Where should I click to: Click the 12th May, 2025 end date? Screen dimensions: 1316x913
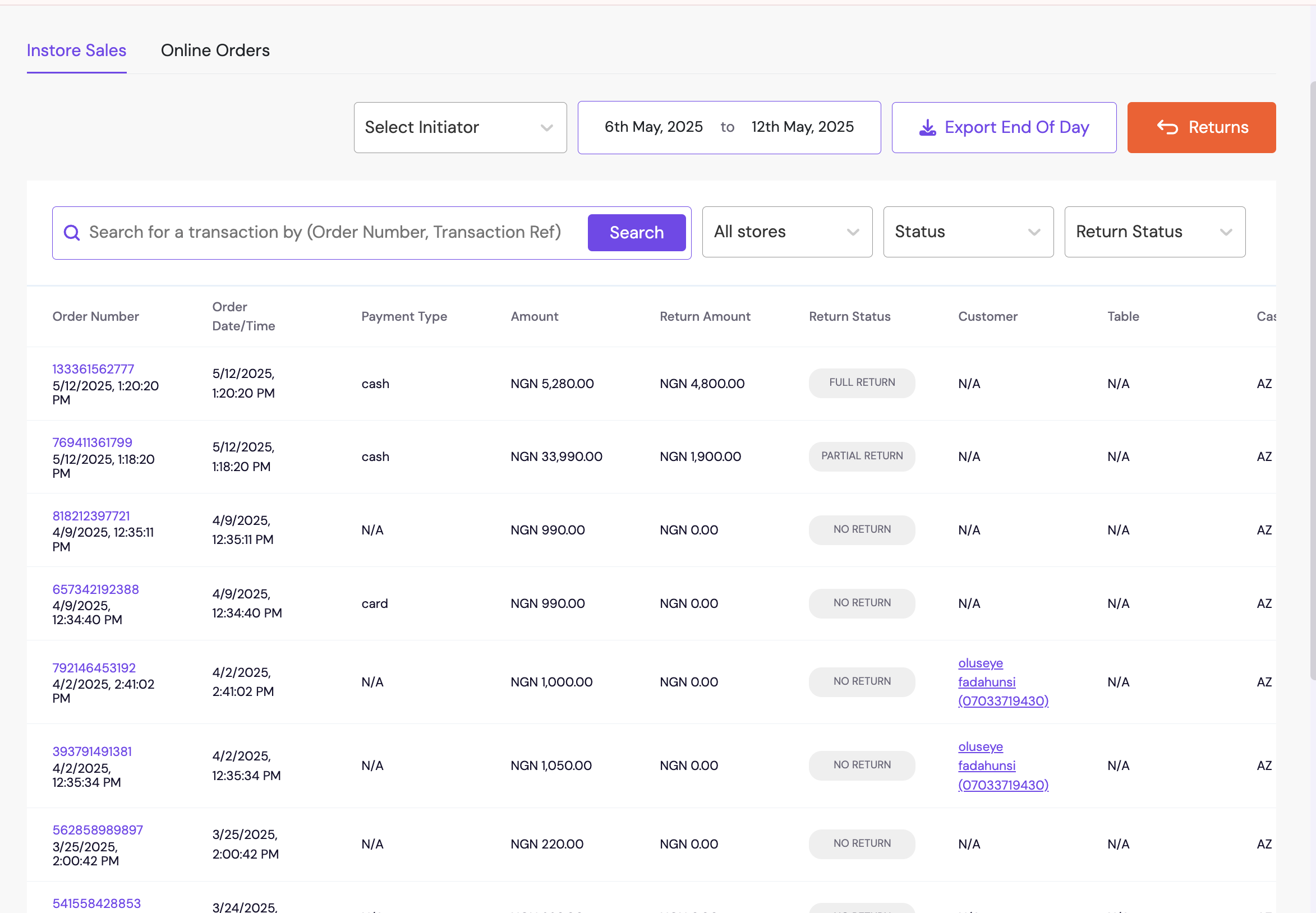click(802, 127)
